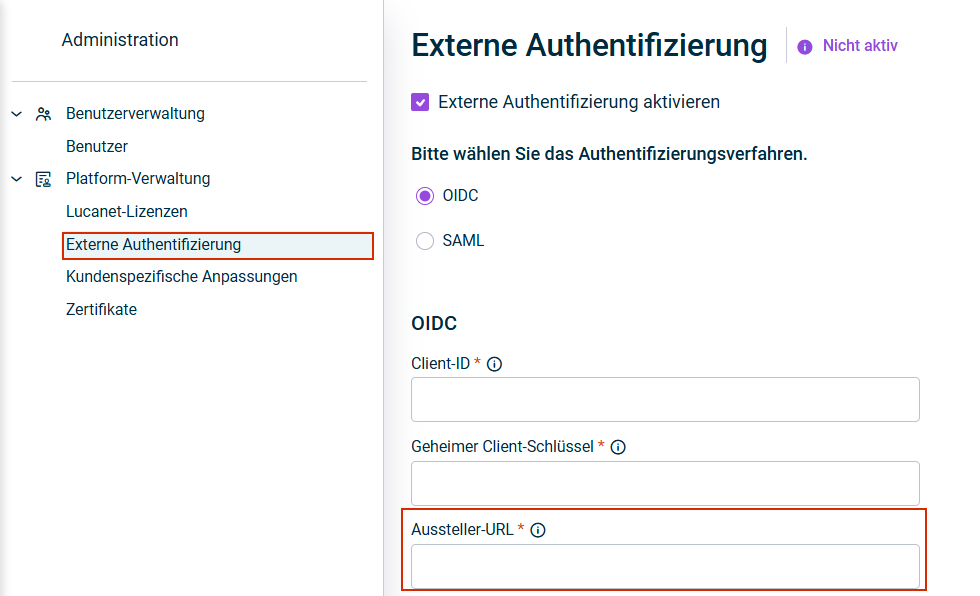Open the Zertifikate page

coord(101,310)
